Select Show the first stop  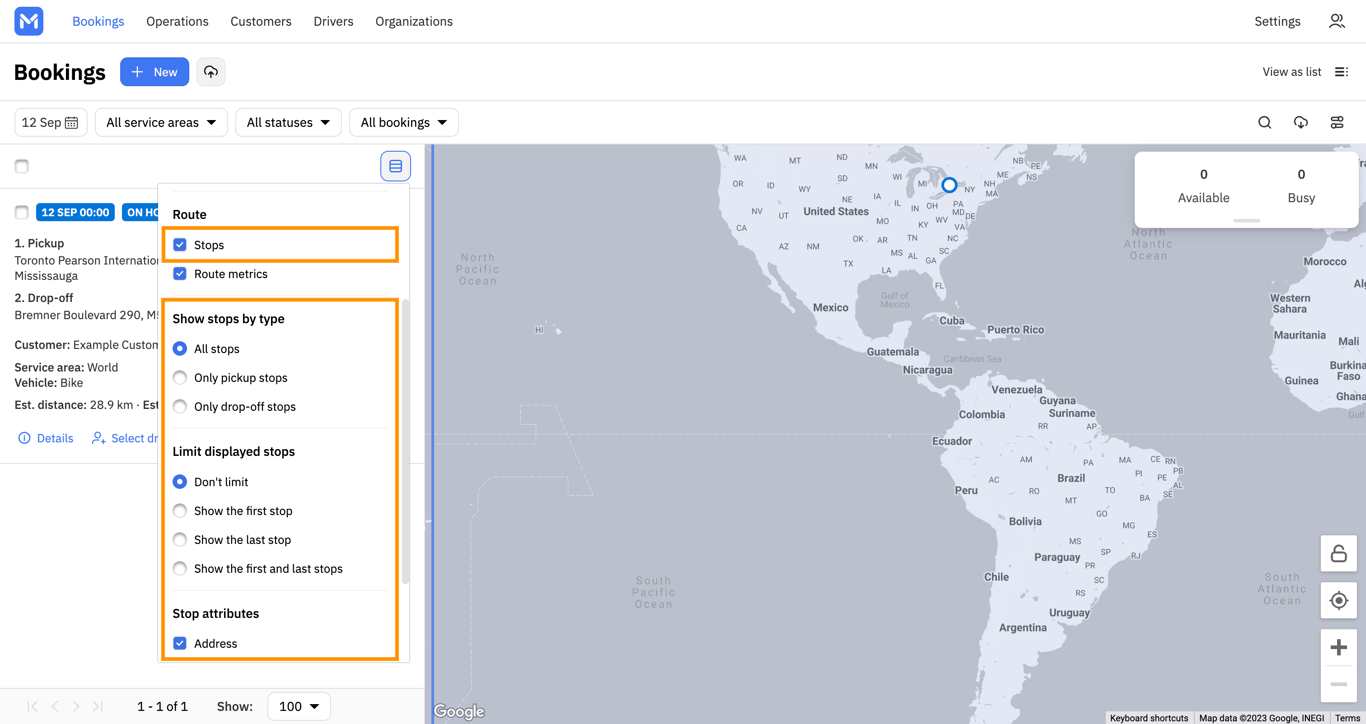(x=180, y=511)
